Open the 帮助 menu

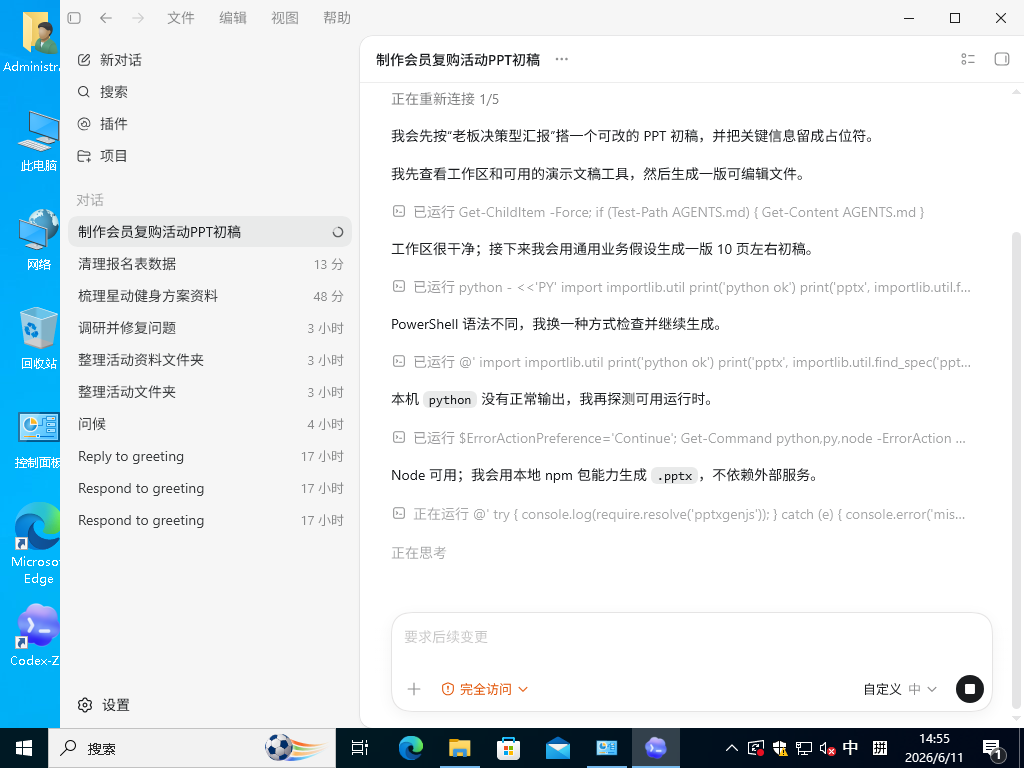(x=337, y=18)
